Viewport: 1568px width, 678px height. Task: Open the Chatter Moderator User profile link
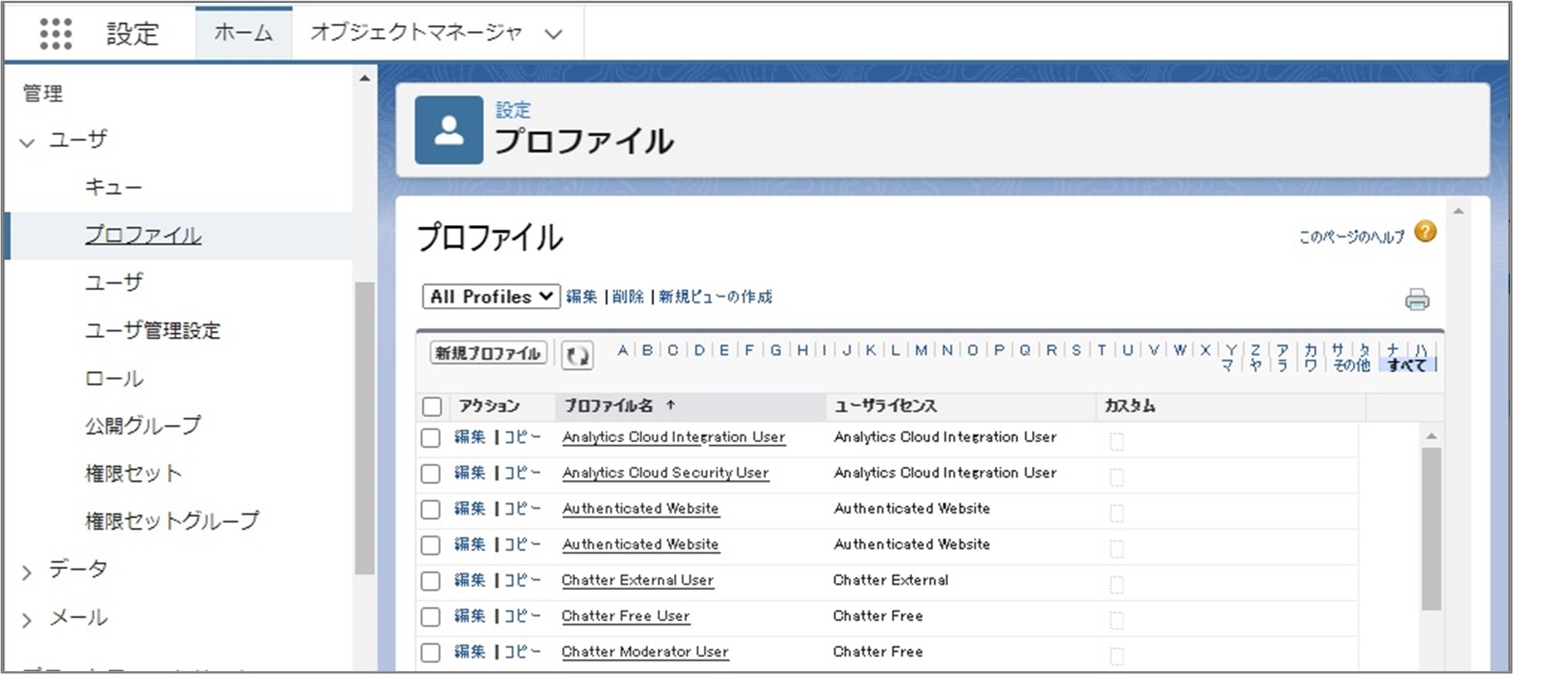645,651
